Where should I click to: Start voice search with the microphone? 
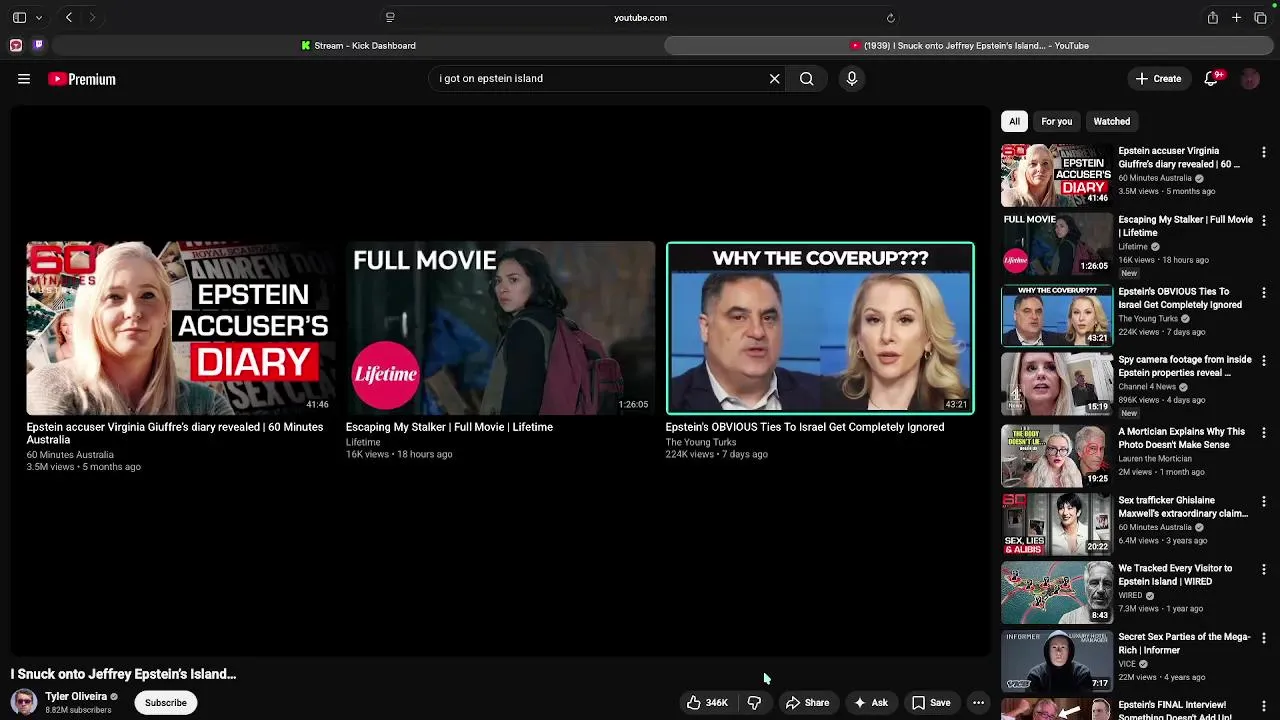(x=852, y=78)
